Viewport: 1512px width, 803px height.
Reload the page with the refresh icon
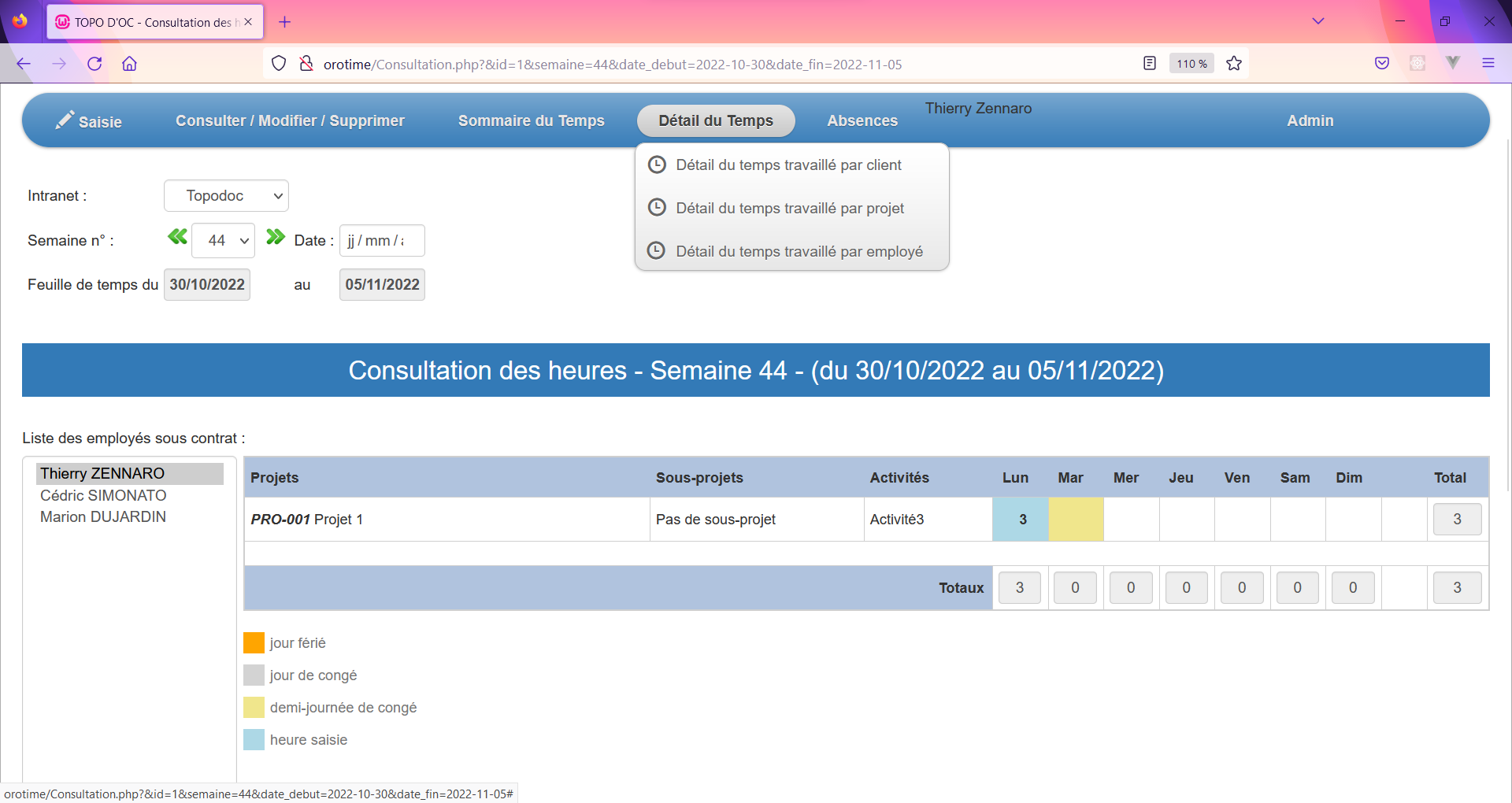pyautogui.click(x=94, y=64)
